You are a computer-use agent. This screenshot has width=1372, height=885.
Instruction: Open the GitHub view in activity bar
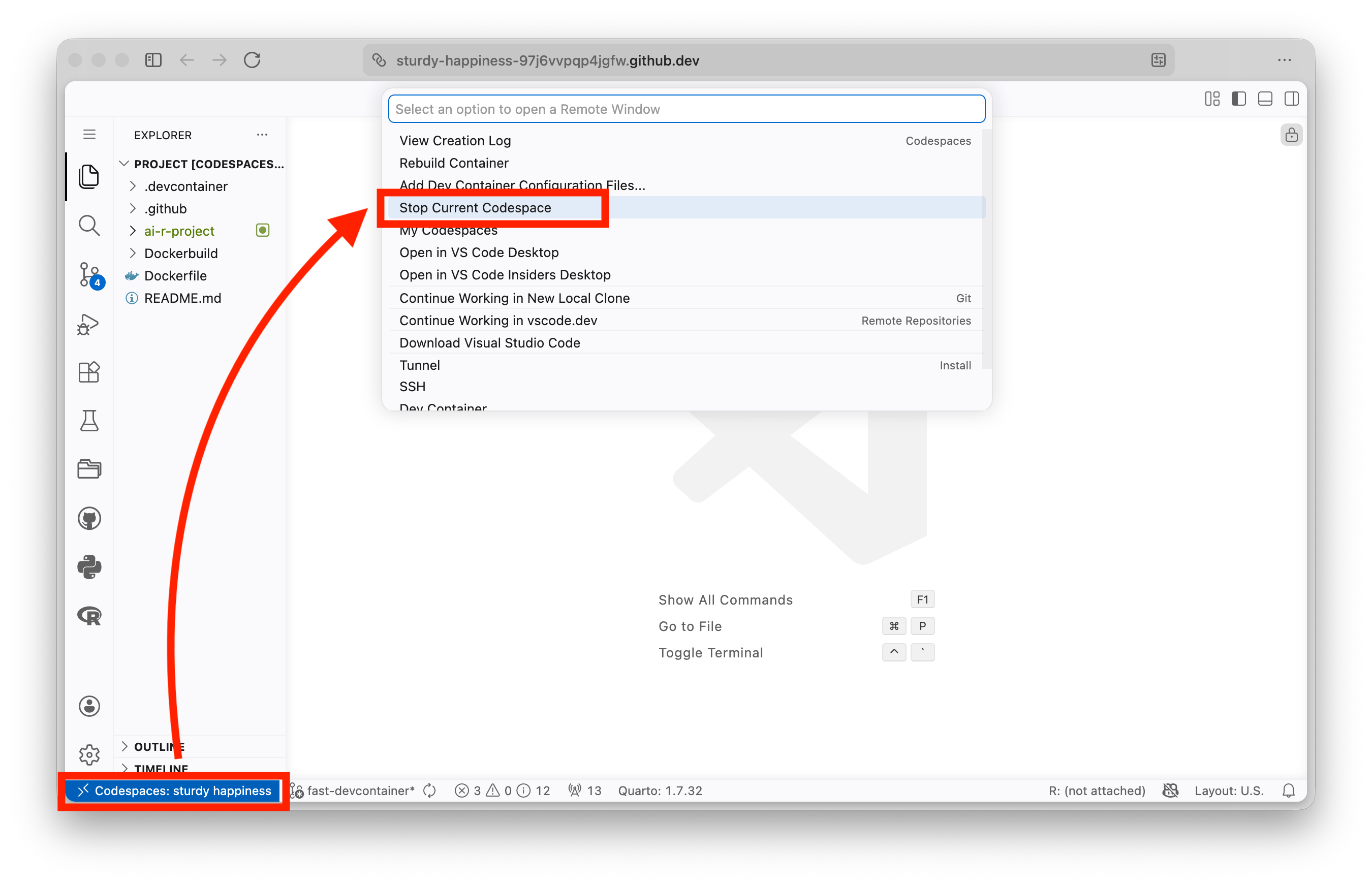click(x=89, y=518)
